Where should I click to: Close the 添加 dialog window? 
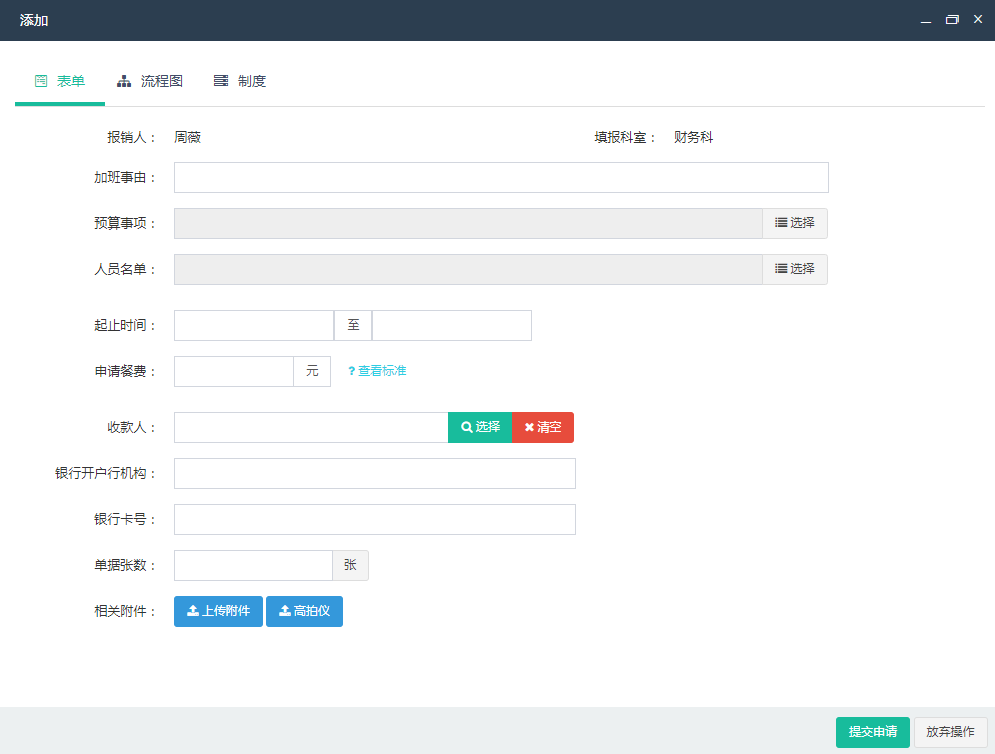[978, 20]
